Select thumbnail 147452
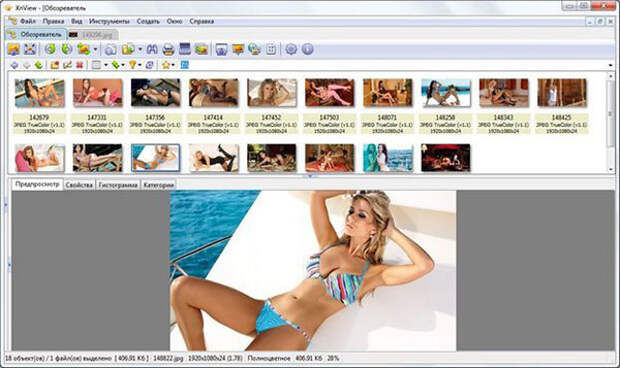 (x=271, y=106)
